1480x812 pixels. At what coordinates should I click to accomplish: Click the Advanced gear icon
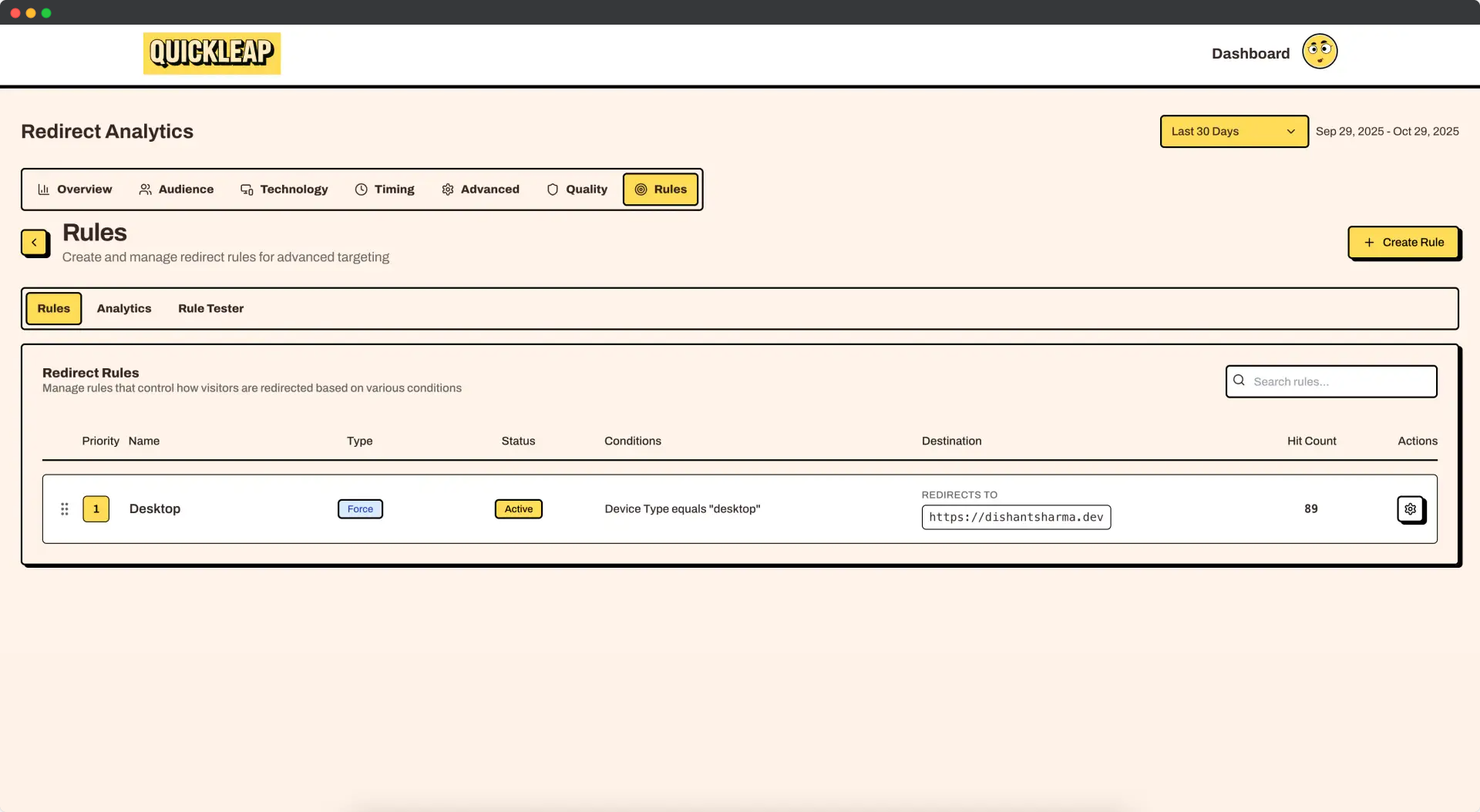point(448,189)
